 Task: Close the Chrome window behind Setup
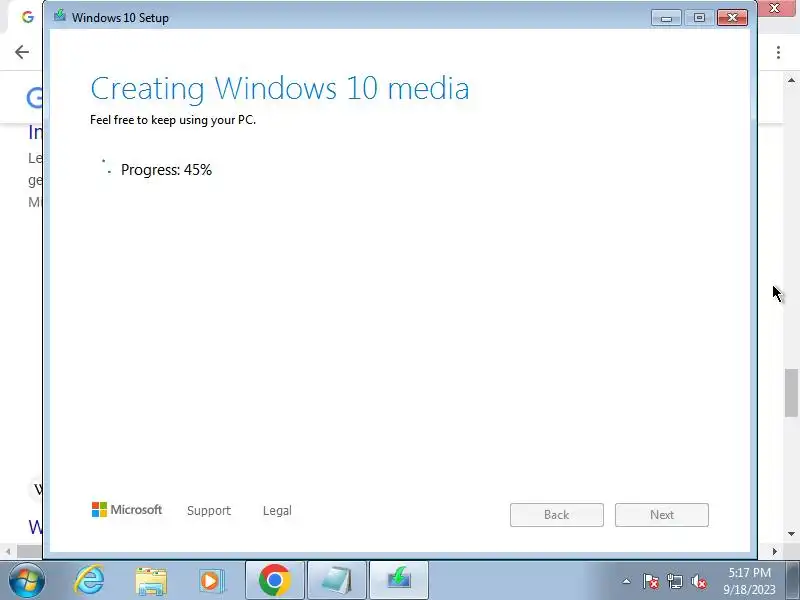[776, 8]
